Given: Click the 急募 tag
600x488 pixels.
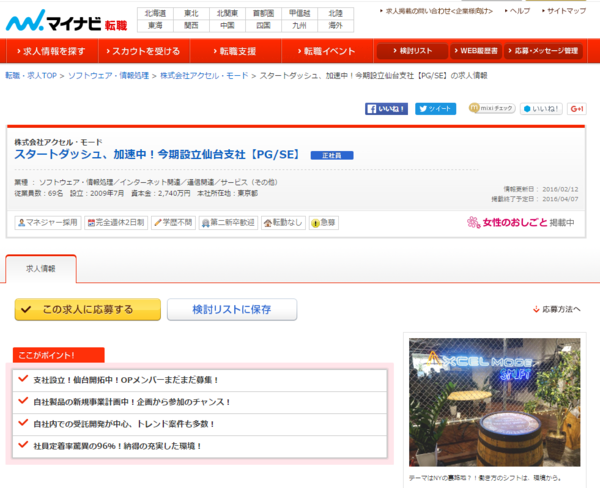Looking at the screenshot, I should tap(324, 223).
